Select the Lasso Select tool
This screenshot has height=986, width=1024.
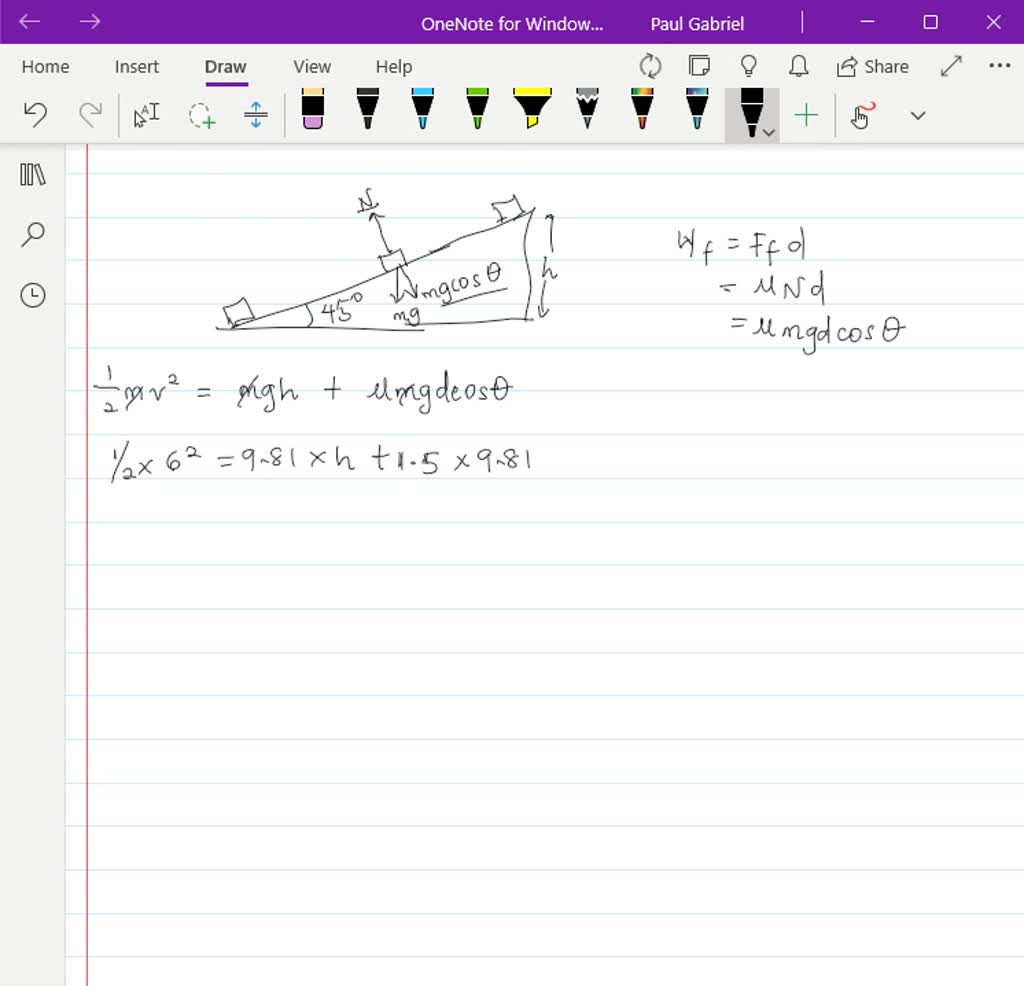point(202,116)
